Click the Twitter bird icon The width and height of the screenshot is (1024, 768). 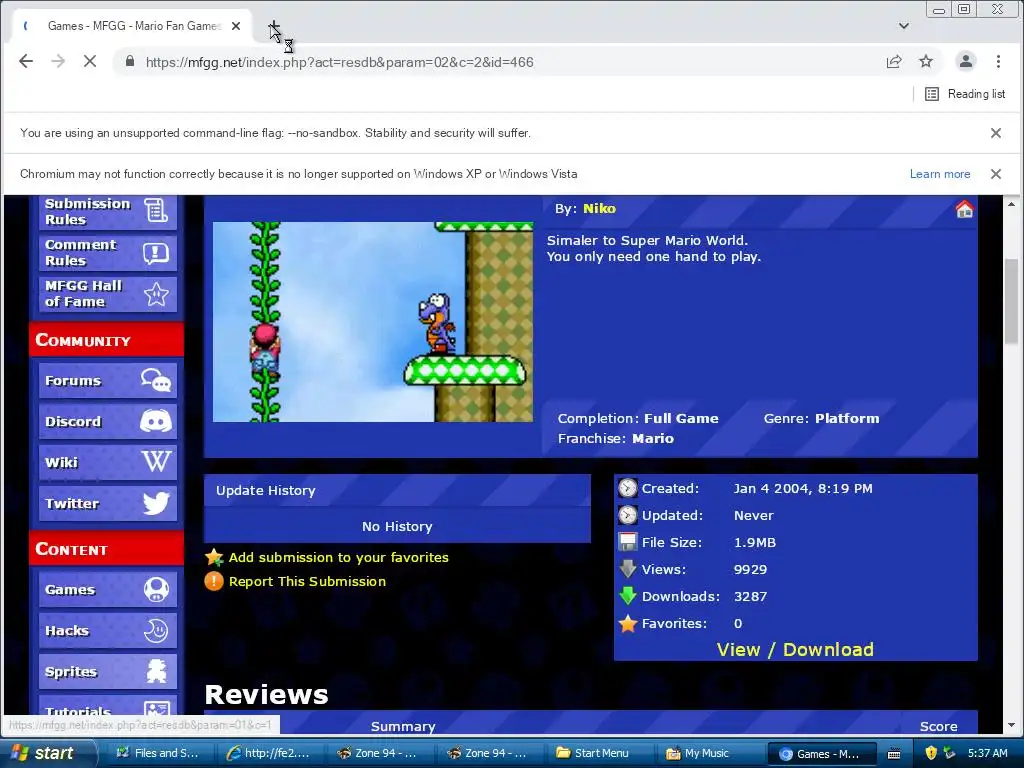tap(156, 504)
